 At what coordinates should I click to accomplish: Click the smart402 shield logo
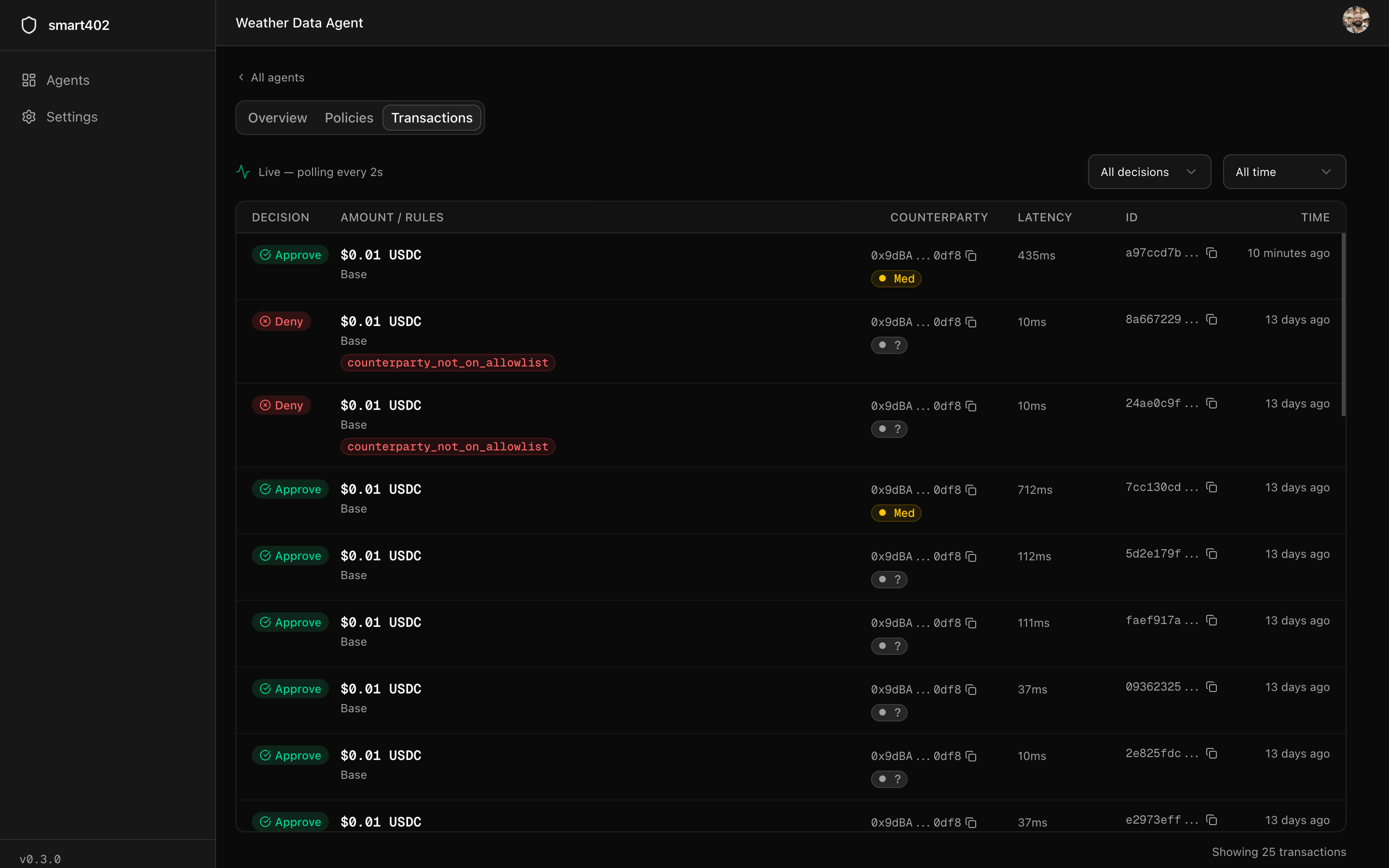pyautogui.click(x=29, y=25)
